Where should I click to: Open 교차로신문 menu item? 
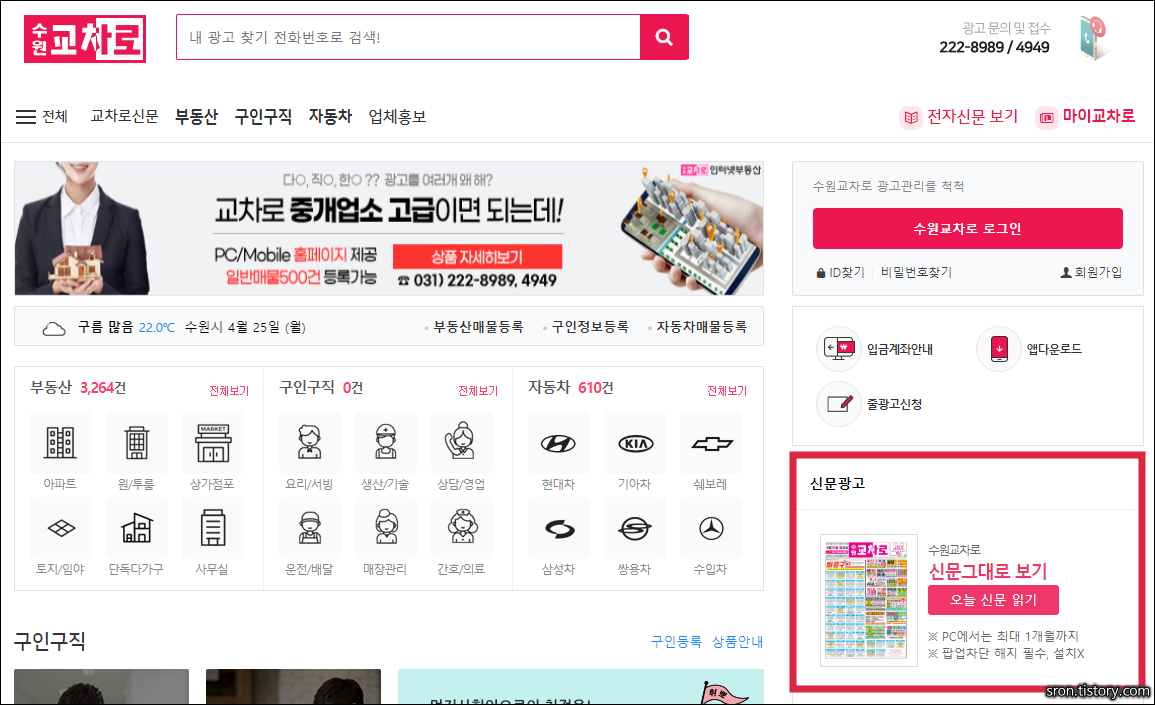tap(124, 116)
